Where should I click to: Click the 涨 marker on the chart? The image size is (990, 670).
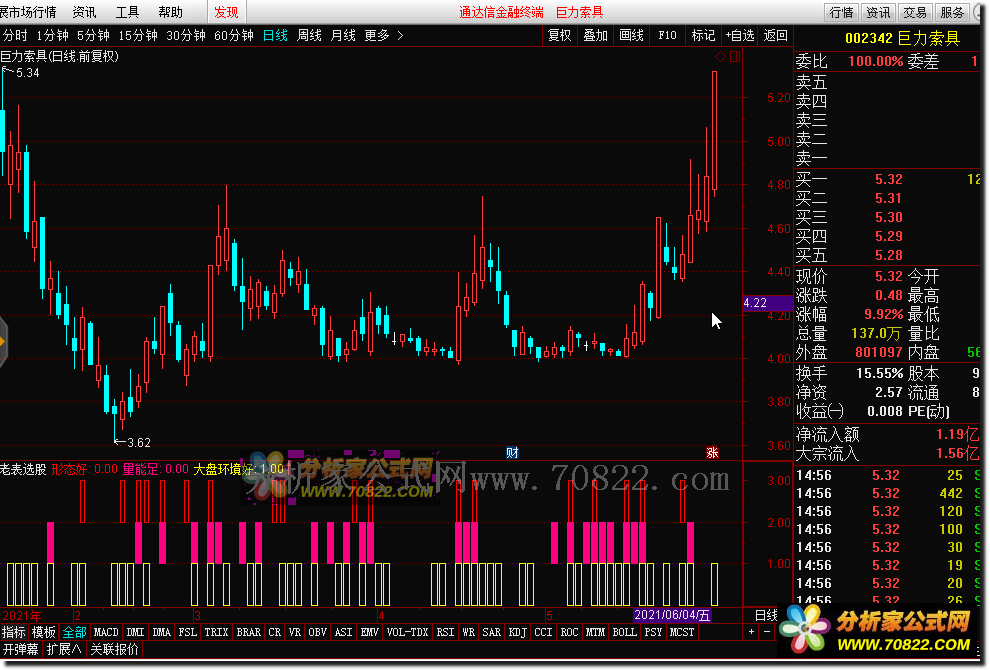[x=712, y=452]
